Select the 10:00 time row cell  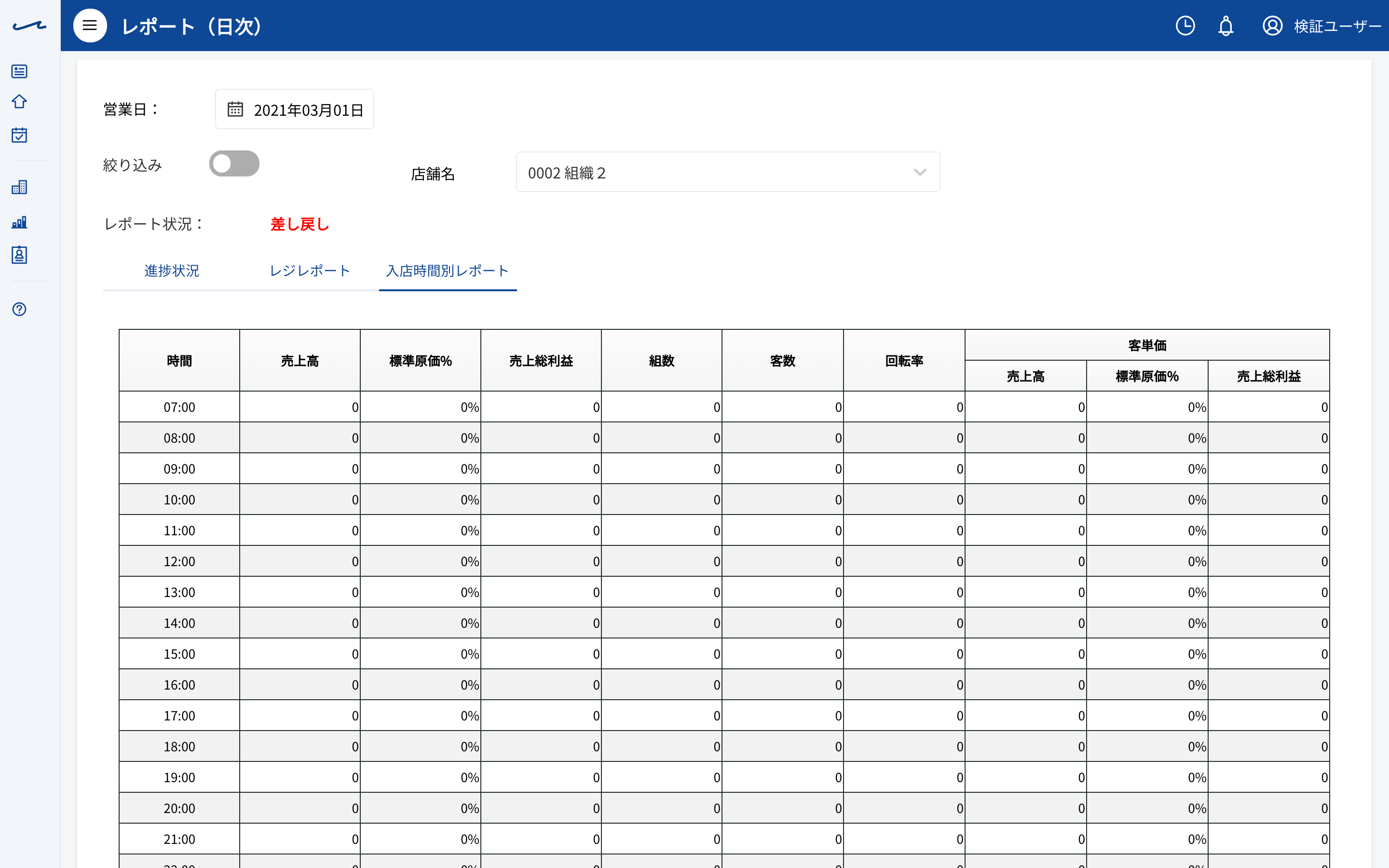point(179,500)
